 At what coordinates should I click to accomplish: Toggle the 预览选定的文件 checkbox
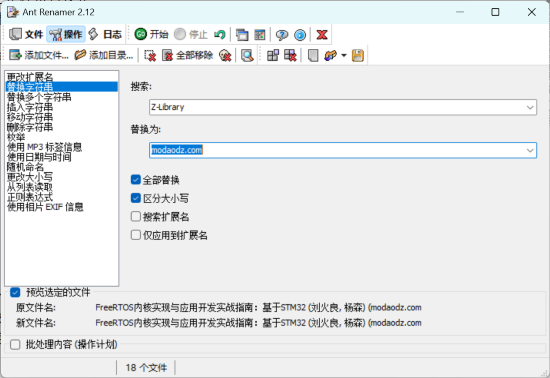pos(15,292)
